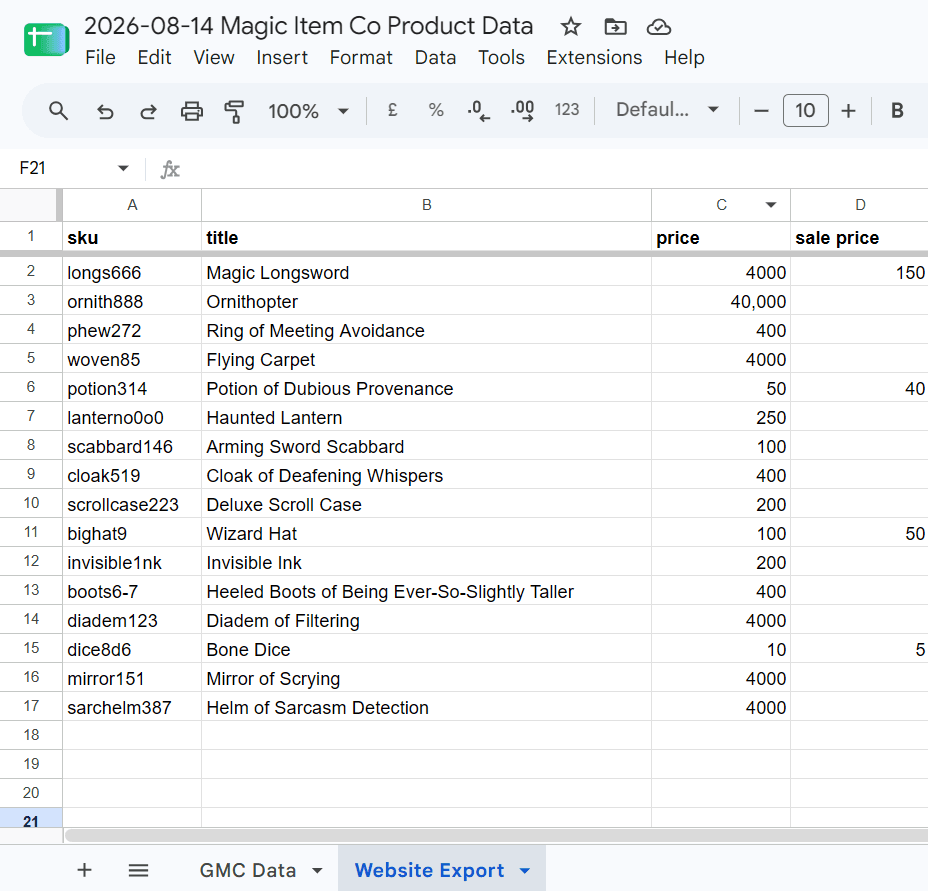Select the 40,000 price cell
The height and width of the screenshot is (891, 928).
click(721, 301)
